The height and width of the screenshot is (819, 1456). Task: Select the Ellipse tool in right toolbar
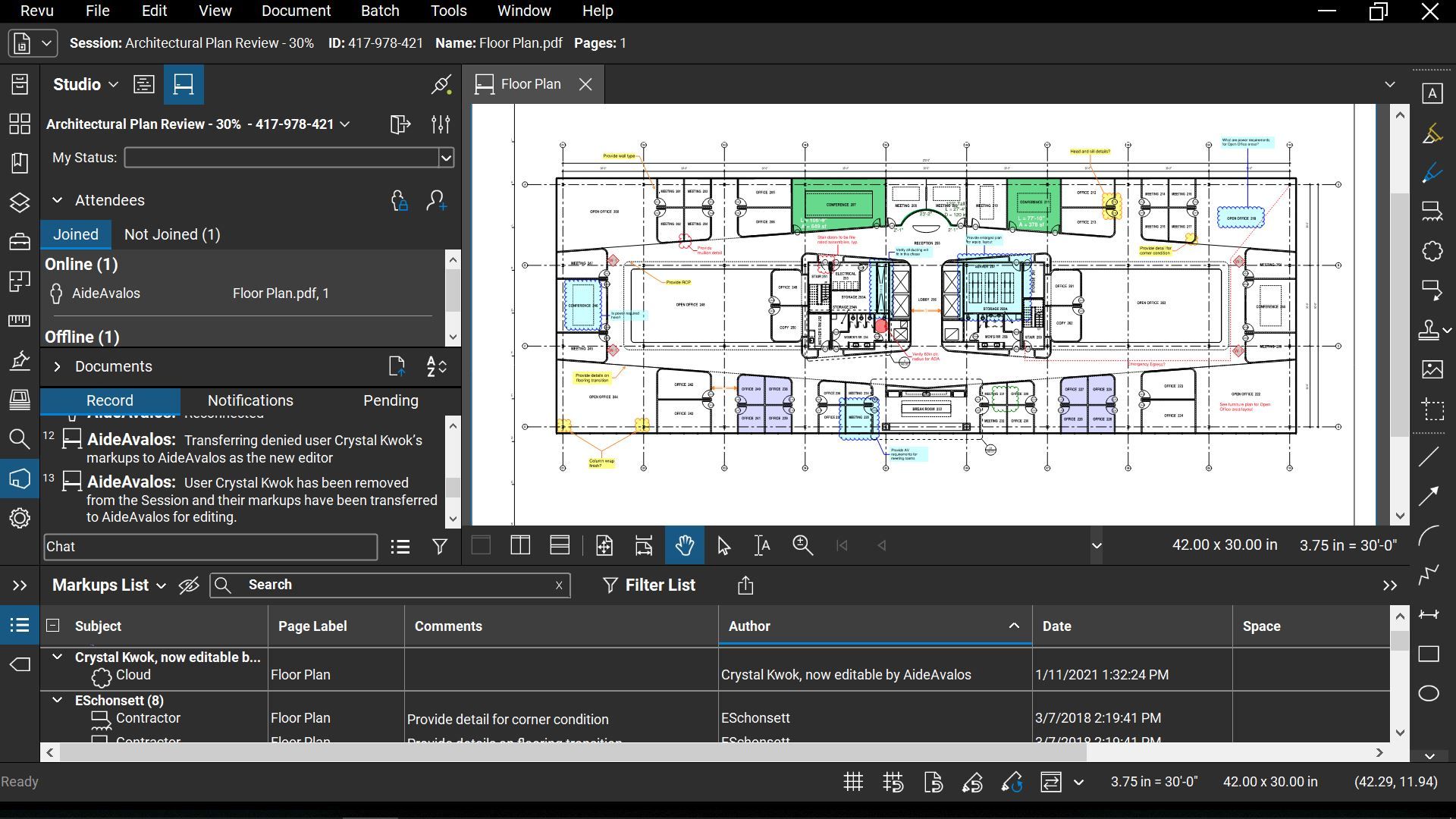click(1429, 693)
